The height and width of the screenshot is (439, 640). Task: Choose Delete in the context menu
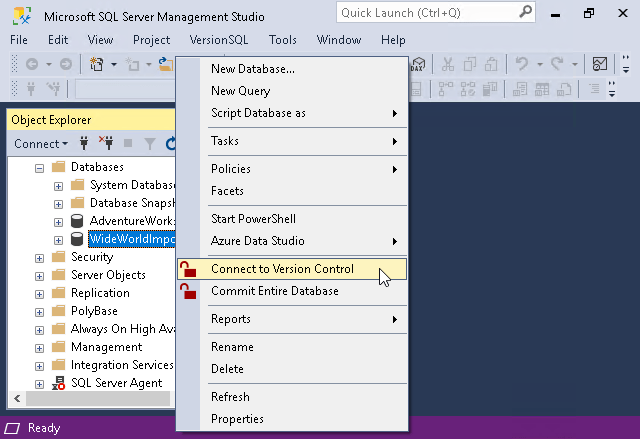[x=292, y=369]
